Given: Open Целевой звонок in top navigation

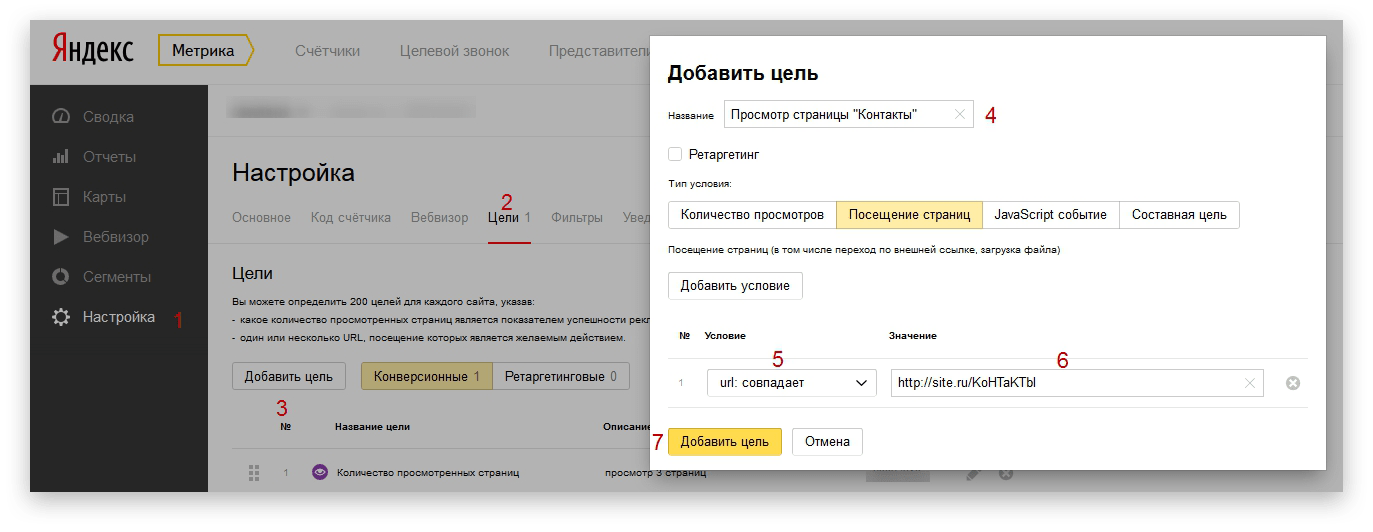Looking at the screenshot, I should click(454, 50).
